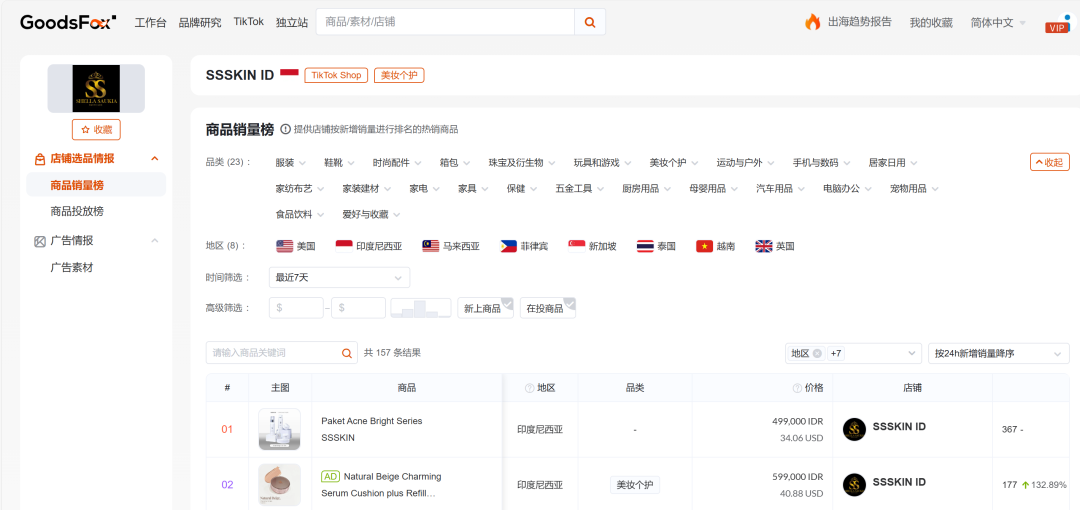Click the top 商品/素材/店铺 search box
Screen dimensions: 1080x510
(446, 22)
